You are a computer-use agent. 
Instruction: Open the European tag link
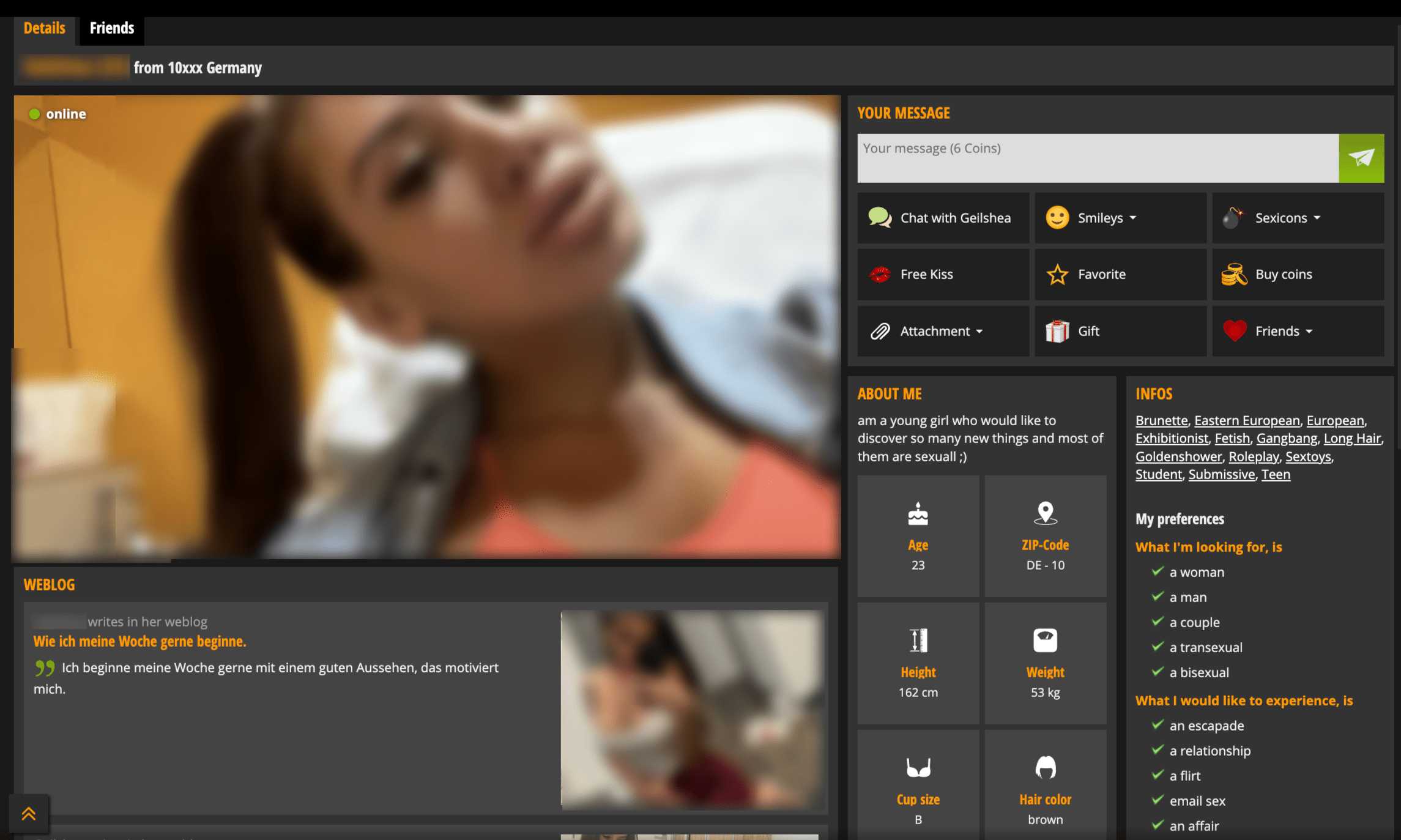tap(1335, 420)
